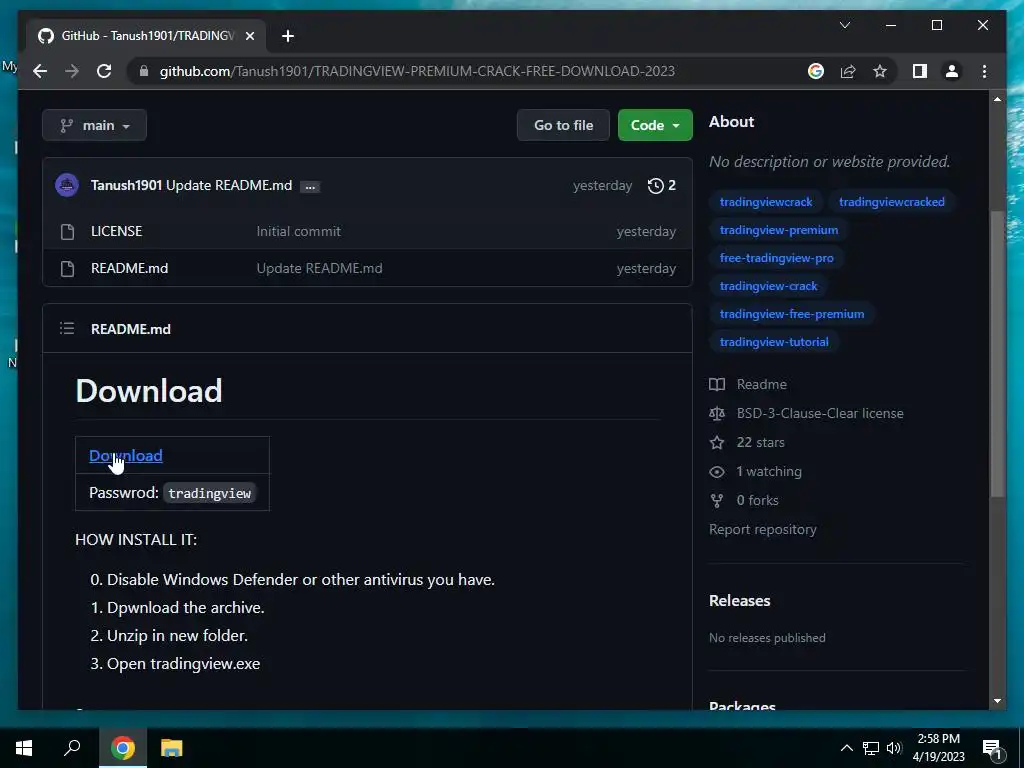Click the browser forward arrow
1024x768 pixels.
(x=72, y=71)
